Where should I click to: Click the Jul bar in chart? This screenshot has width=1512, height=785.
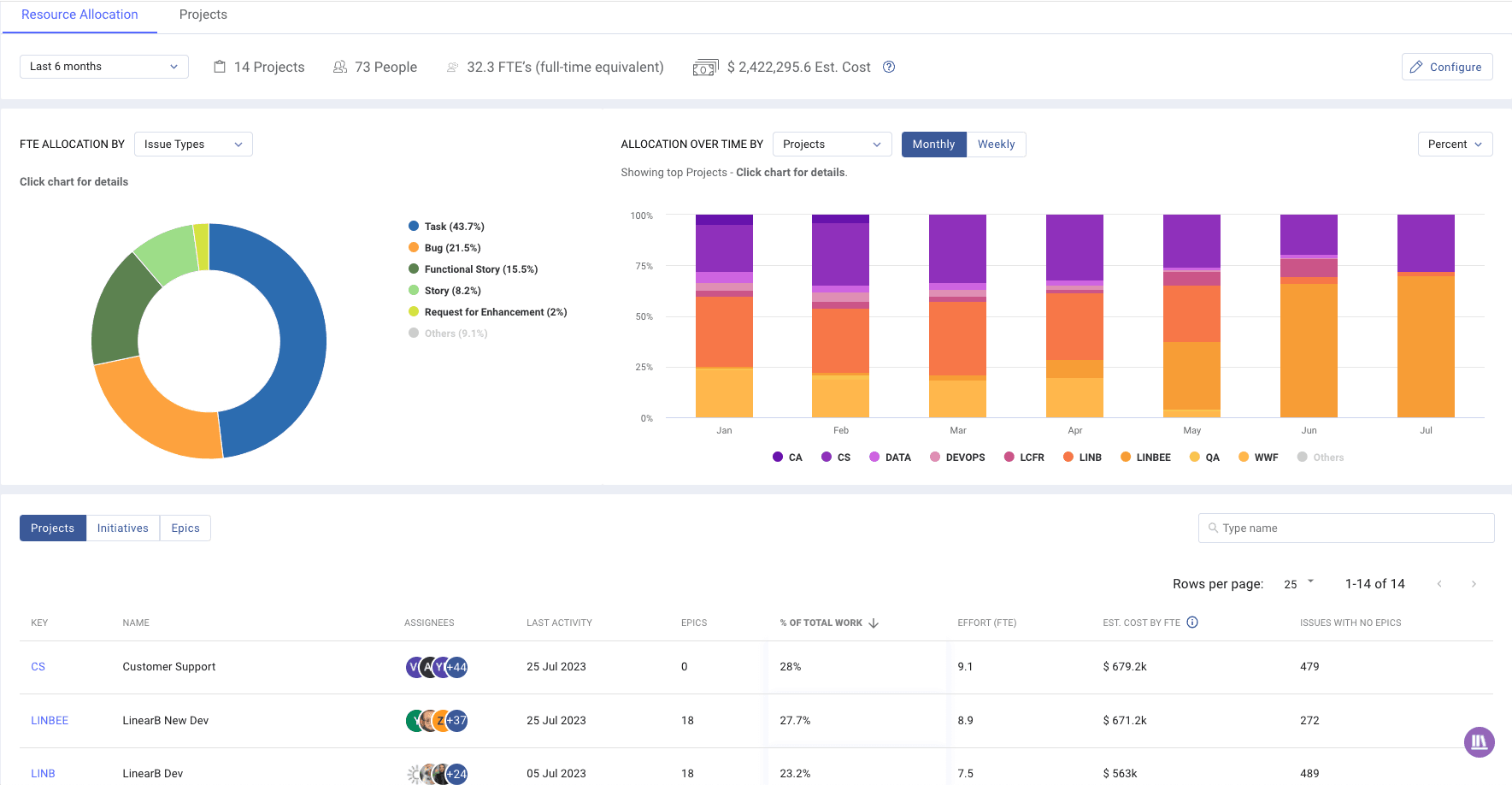(1426, 316)
